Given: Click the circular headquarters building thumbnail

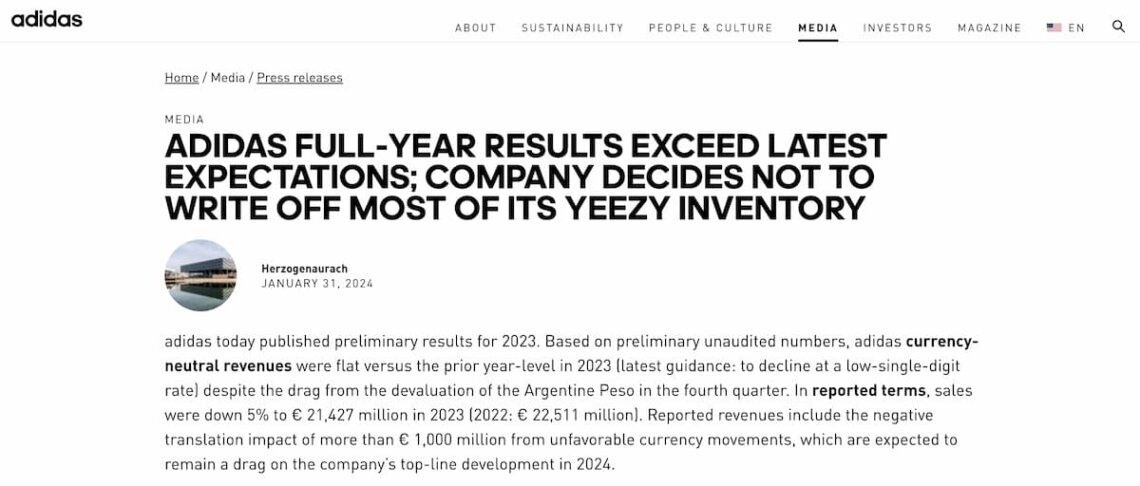Looking at the screenshot, I should click(x=200, y=275).
